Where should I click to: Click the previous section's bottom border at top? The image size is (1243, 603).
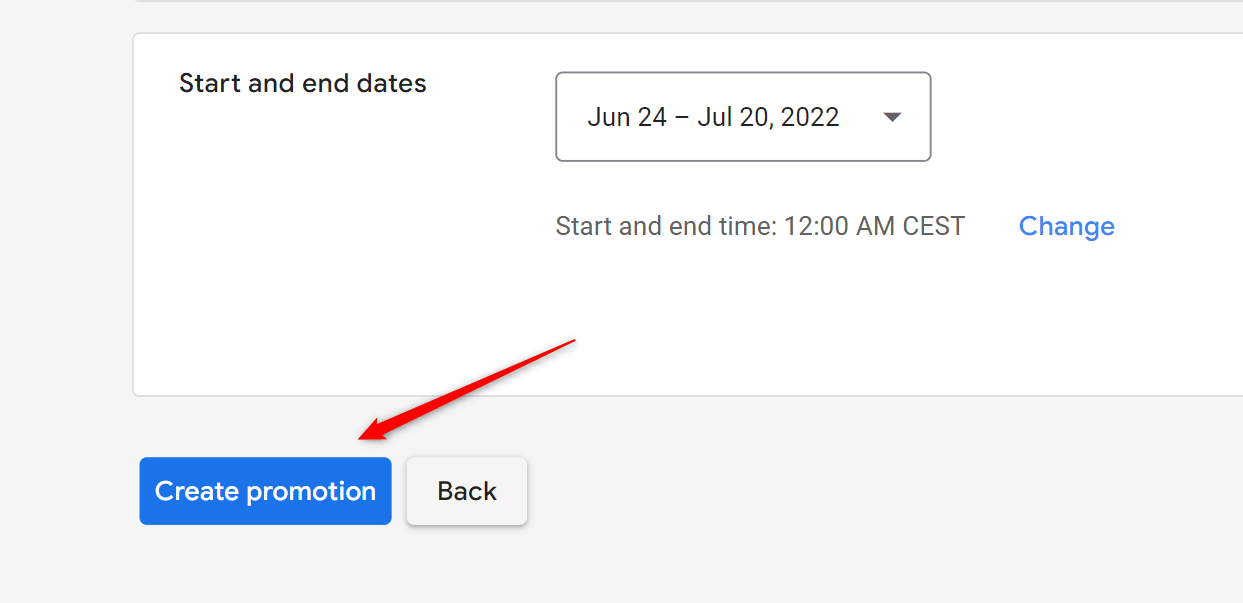click(x=688, y=1)
